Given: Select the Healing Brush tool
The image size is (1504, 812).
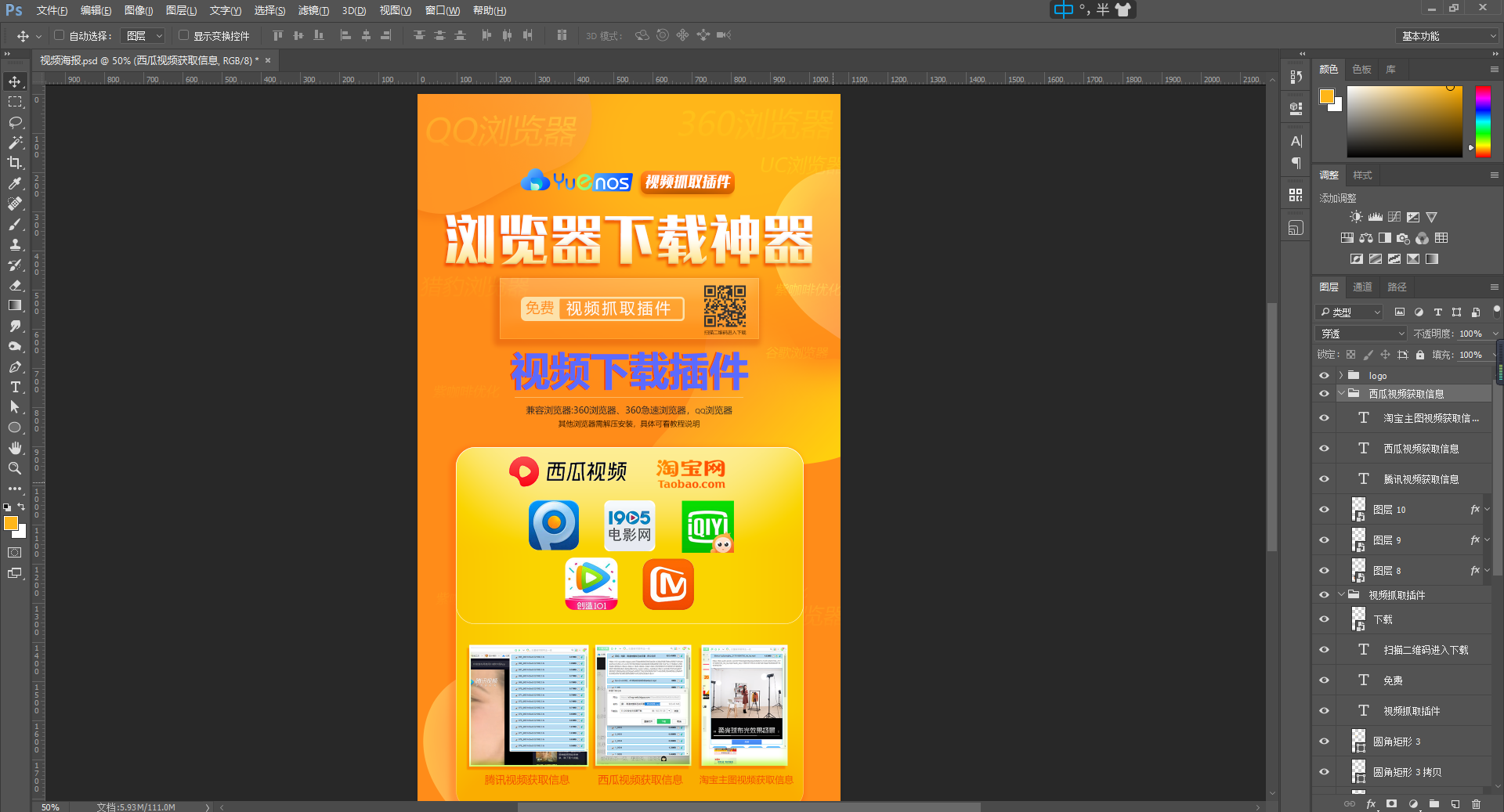Looking at the screenshot, I should tap(15, 204).
